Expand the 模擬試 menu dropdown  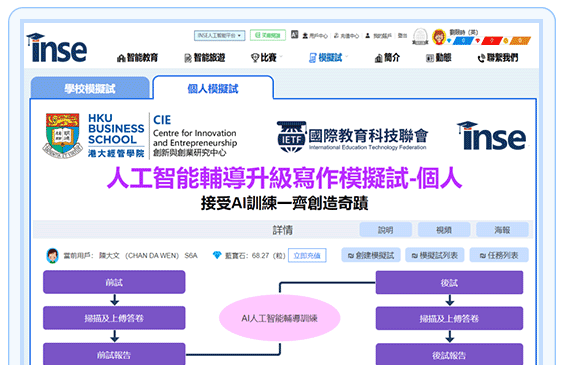328,58
